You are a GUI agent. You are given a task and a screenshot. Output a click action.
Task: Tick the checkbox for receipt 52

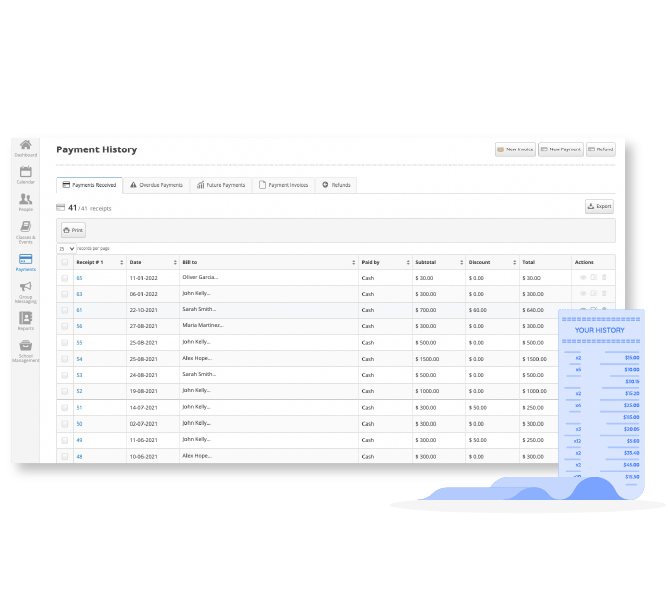coord(65,391)
